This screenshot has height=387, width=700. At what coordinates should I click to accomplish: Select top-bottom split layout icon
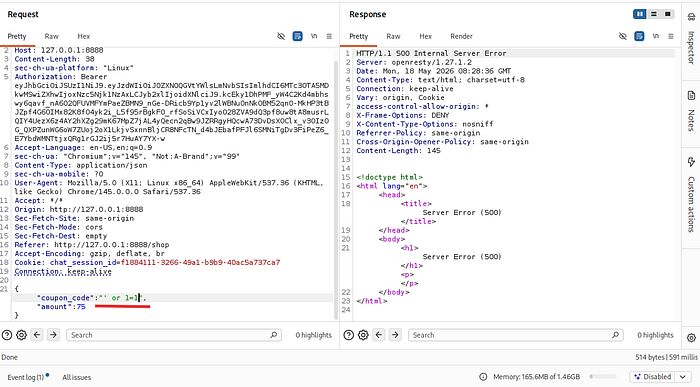tap(654, 14)
